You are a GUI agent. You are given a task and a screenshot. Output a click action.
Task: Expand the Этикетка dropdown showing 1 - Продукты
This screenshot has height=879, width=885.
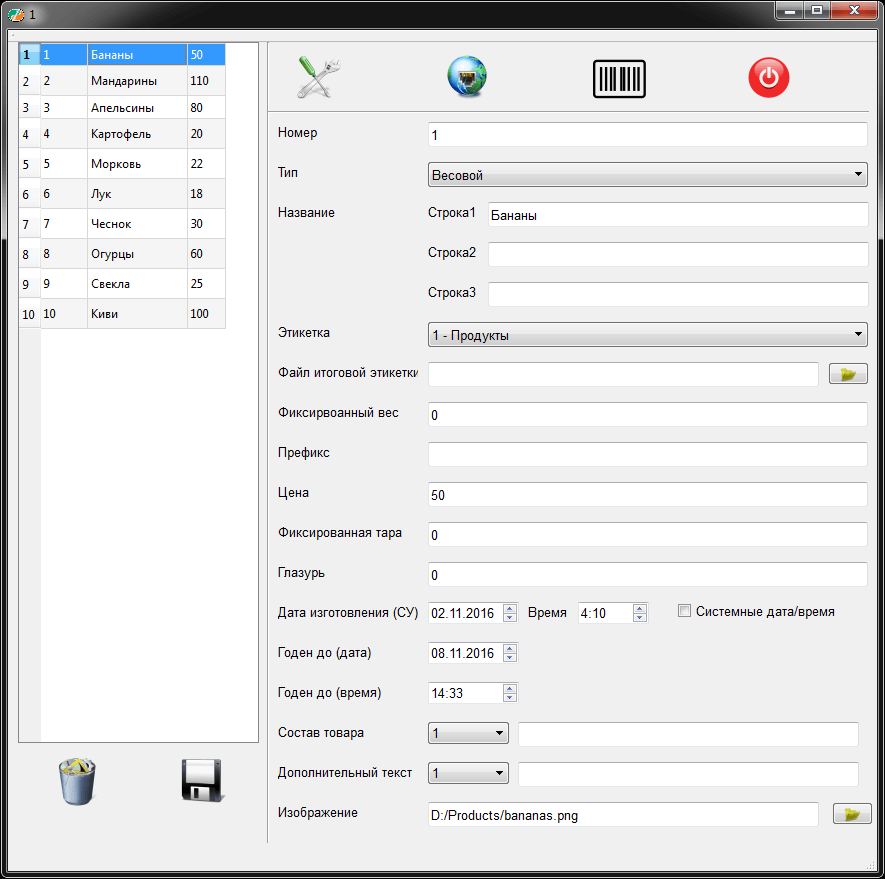coord(647,335)
